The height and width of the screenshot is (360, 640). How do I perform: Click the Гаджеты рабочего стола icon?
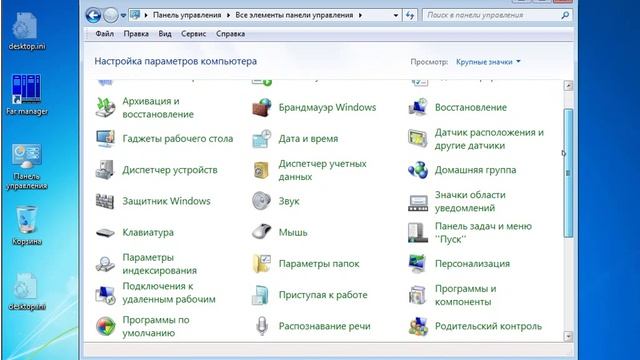click(x=105, y=139)
